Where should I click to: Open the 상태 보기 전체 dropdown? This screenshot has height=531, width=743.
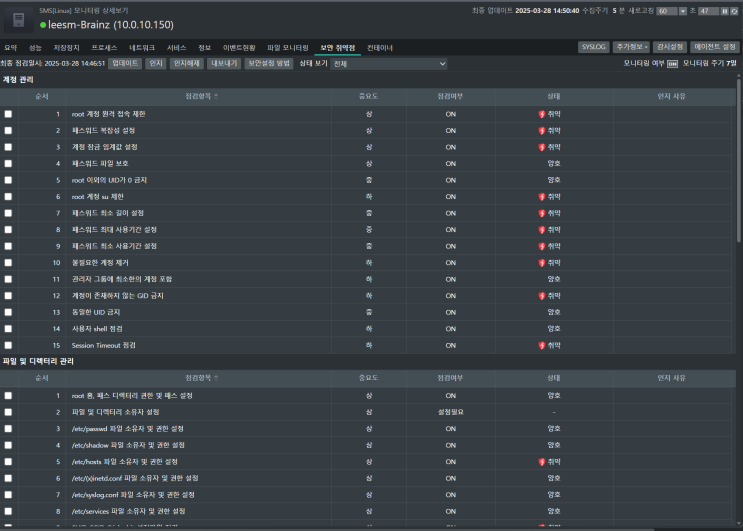point(389,63)
